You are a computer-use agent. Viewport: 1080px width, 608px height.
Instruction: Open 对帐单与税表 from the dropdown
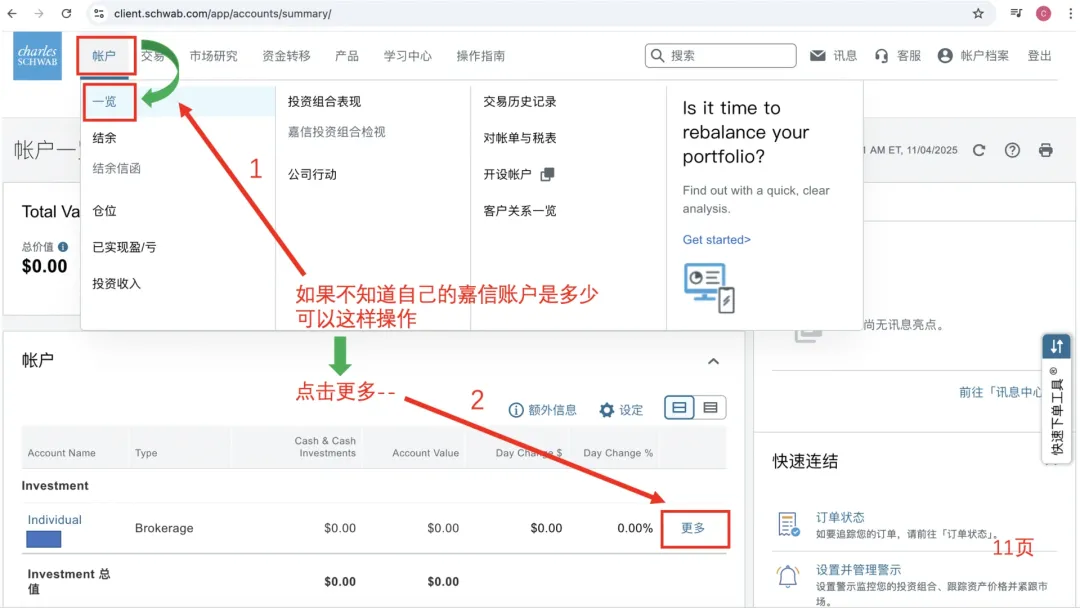520,138
